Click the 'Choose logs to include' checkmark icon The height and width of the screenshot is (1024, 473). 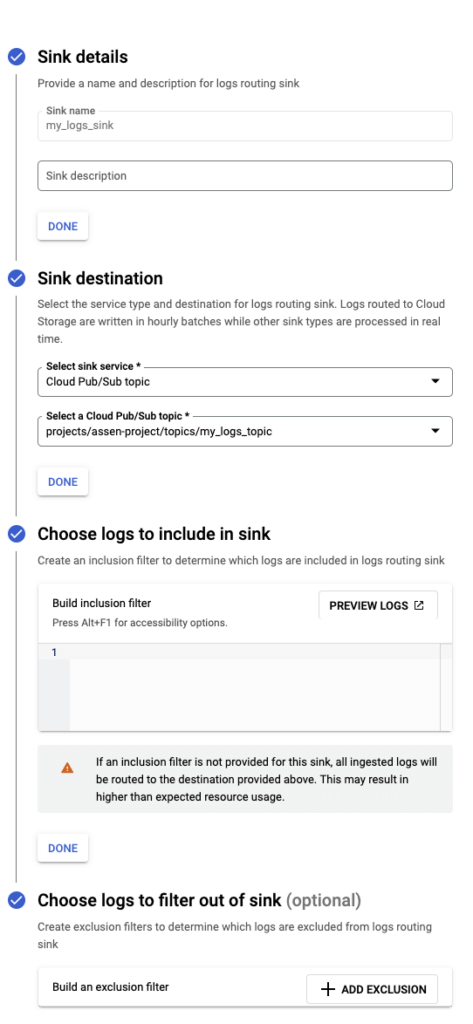point(16,534)
